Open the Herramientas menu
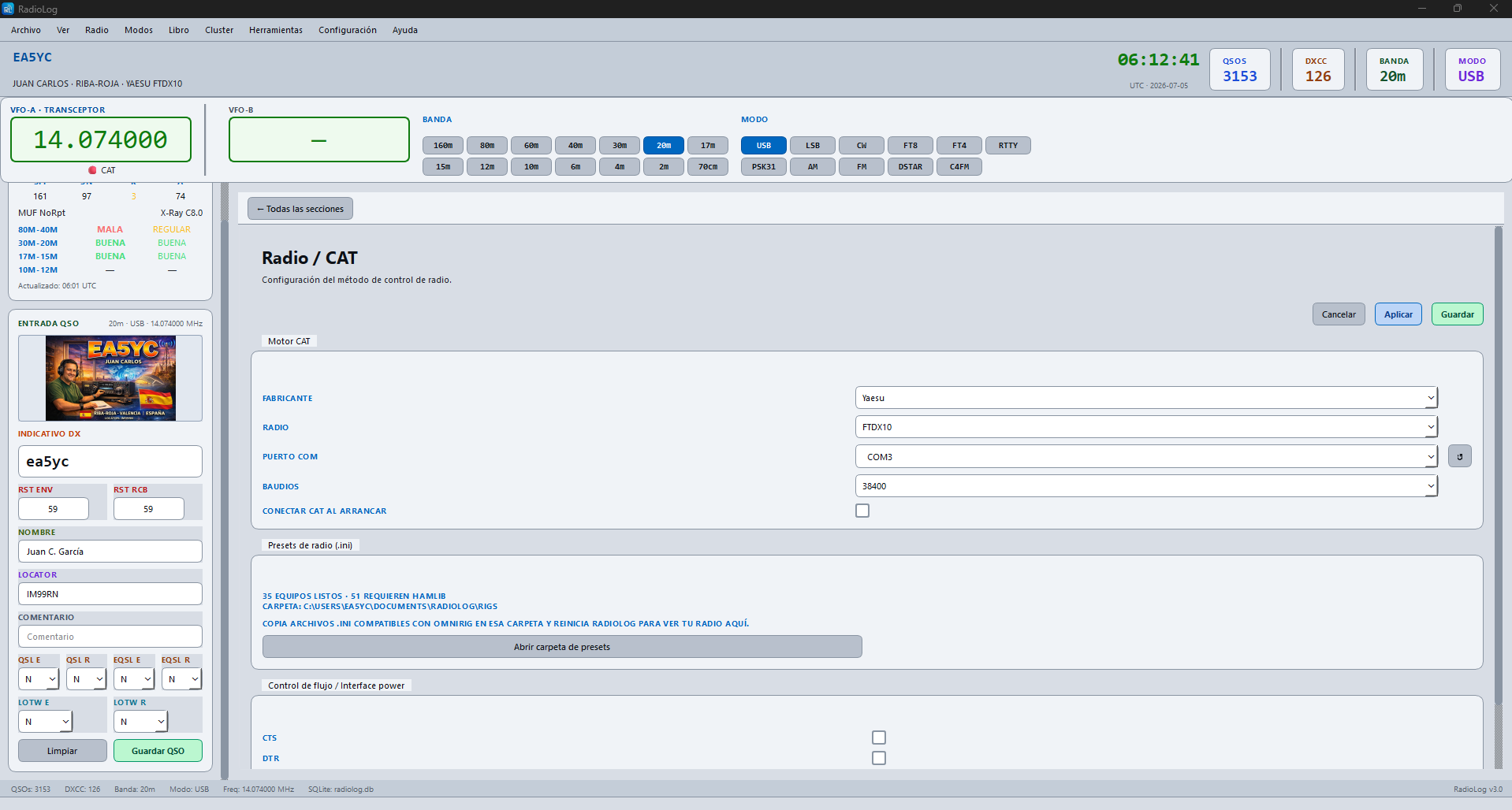This screenshot has width=1512, height=810. 276,30
